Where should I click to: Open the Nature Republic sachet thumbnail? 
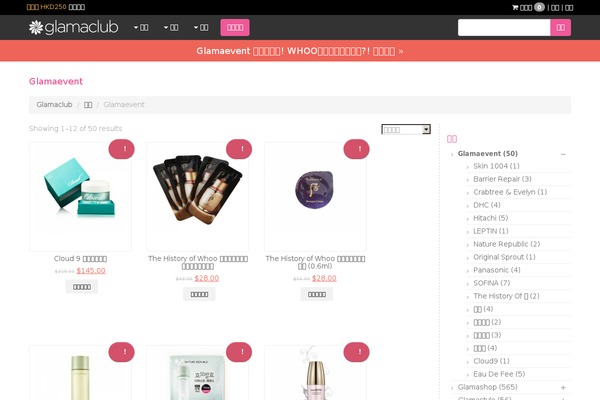click(x=198, y=373)
